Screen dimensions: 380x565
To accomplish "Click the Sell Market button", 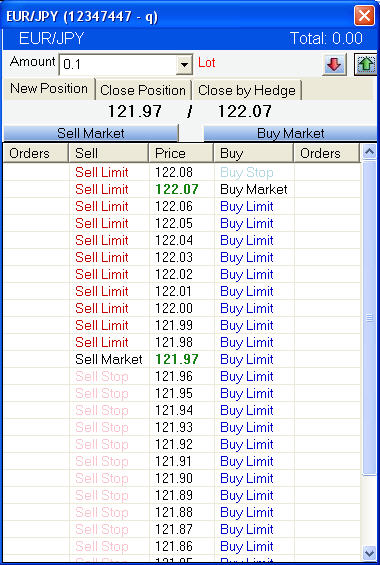I will 91,133.
